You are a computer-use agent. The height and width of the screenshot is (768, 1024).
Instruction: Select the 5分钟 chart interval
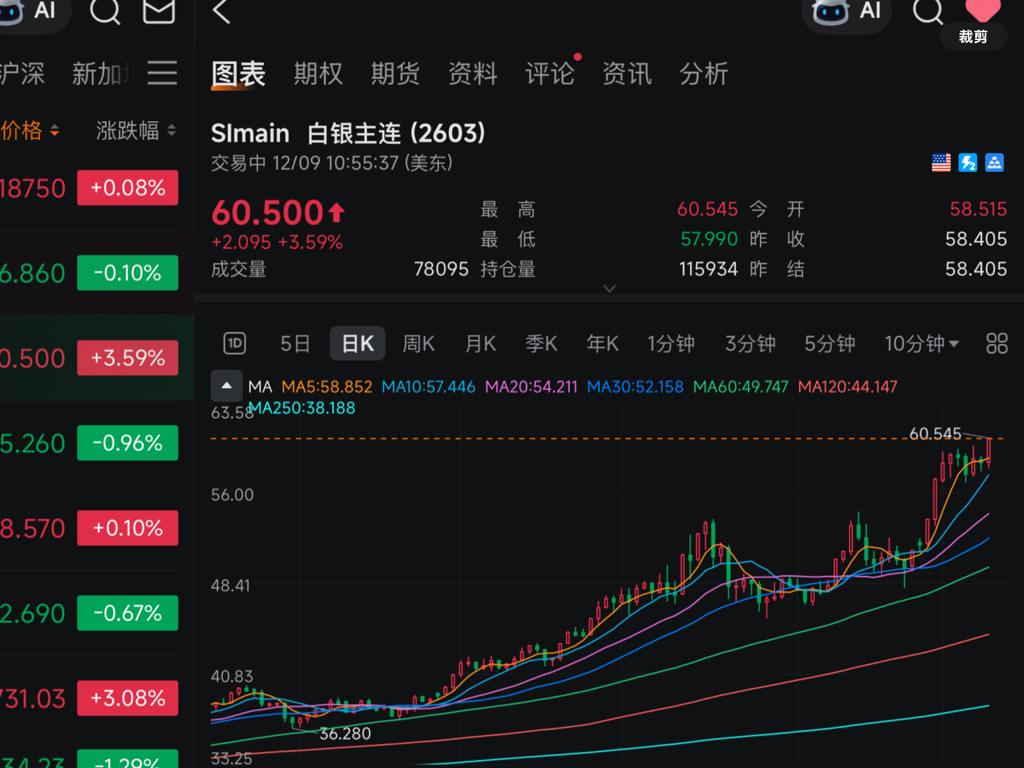tap(829, 344)
